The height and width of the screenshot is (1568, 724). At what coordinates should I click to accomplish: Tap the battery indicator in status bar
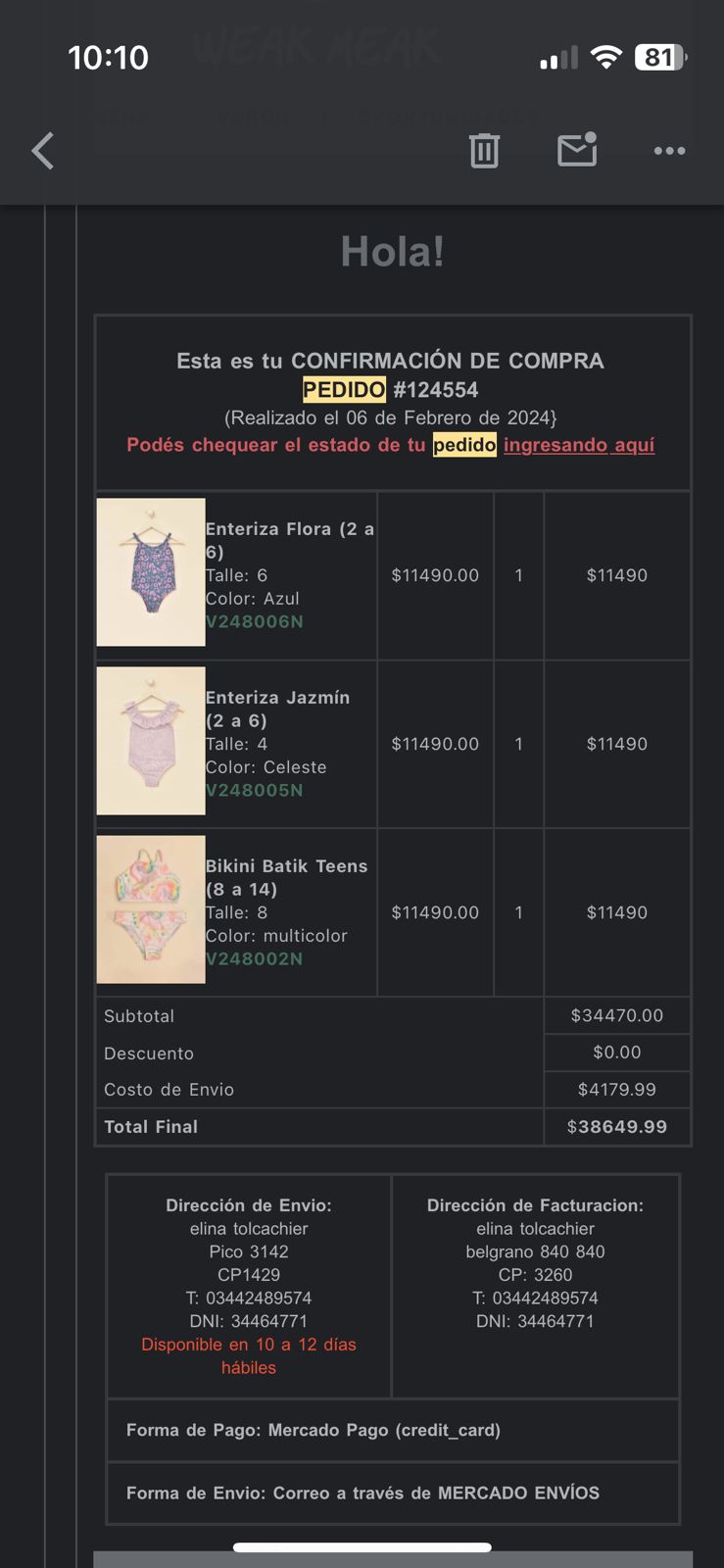click(660, 58)
